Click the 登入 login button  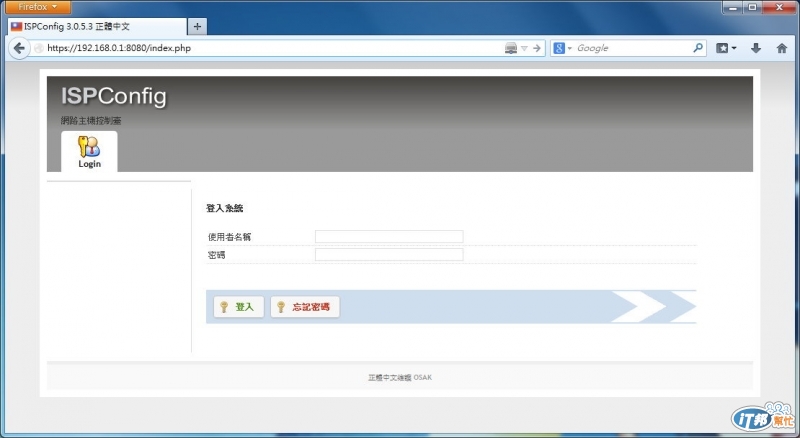pos(239,307)
